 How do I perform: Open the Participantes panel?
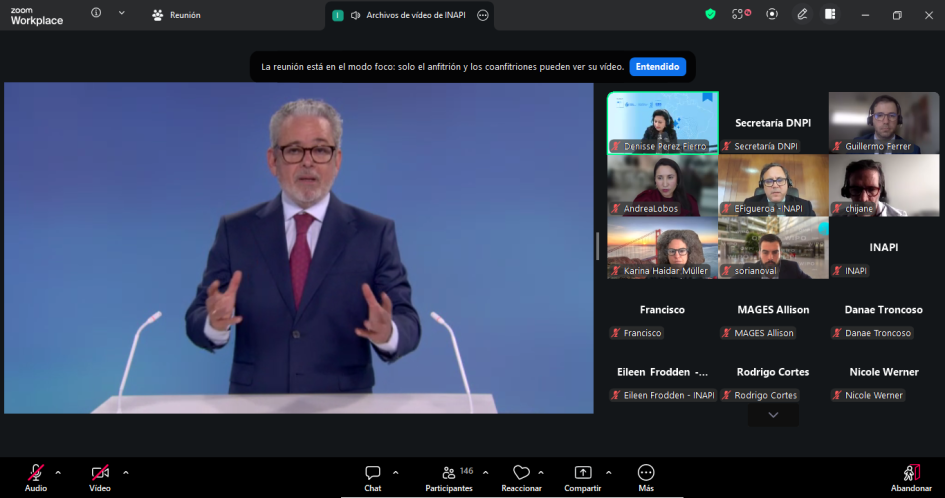coord(449,479)
